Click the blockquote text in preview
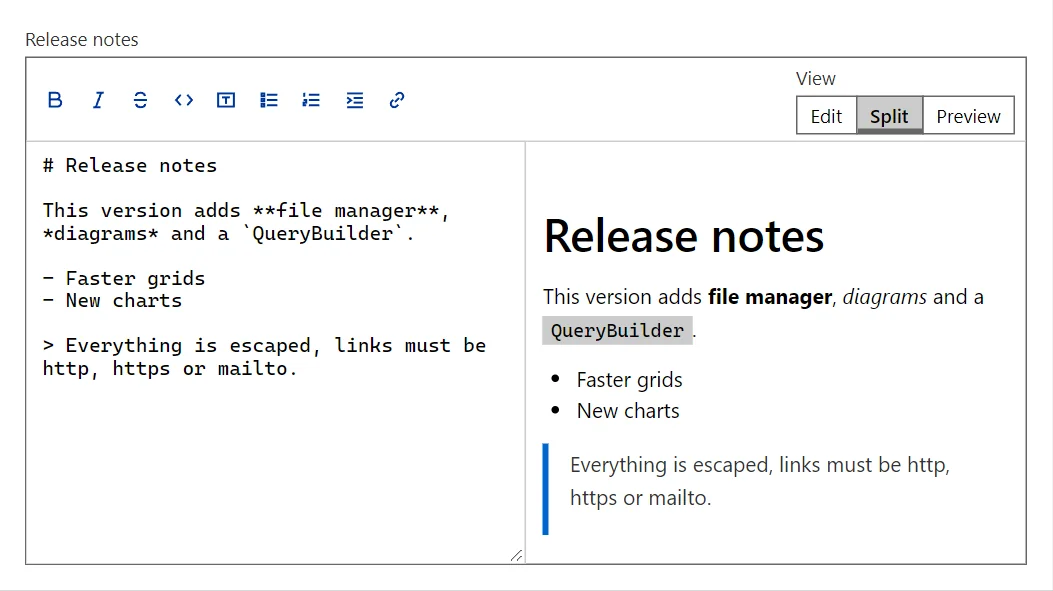Image resolution: width=1053 pixels, height=591 pixels. click(760, 481)
